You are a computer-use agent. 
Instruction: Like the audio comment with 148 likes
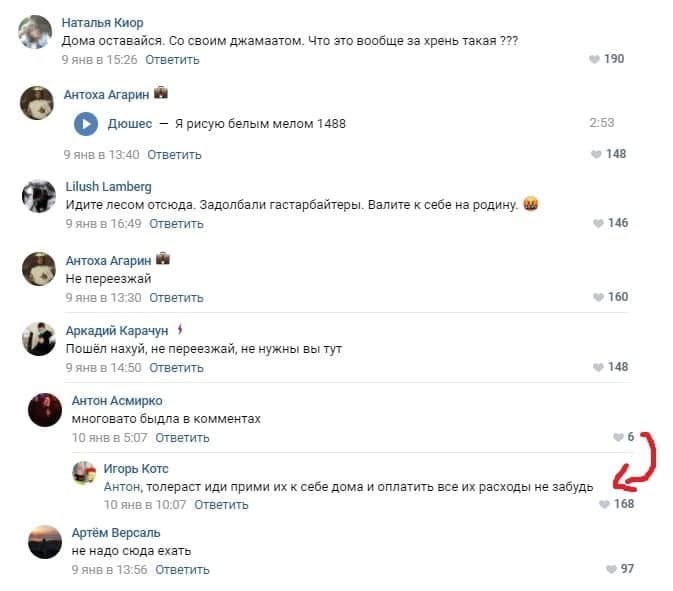click(x=596, y=154)
